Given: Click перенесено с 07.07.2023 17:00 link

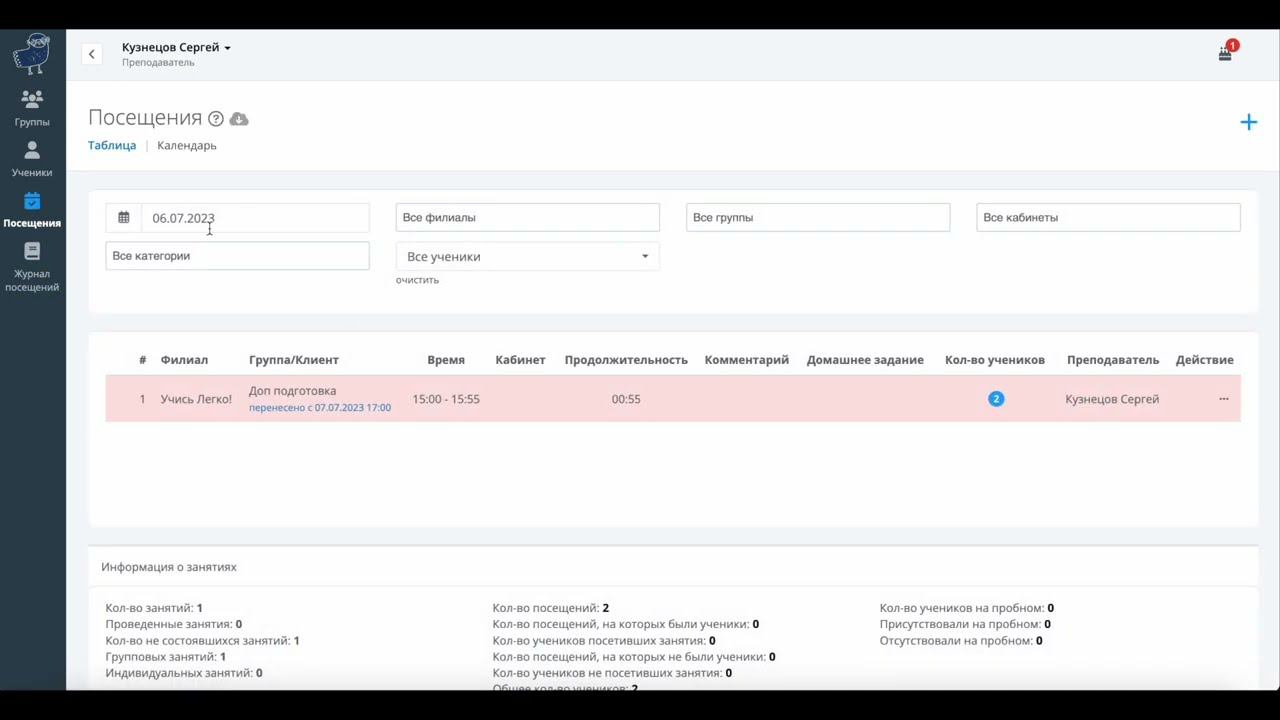Looking at the screenshot, I should 320,408.
